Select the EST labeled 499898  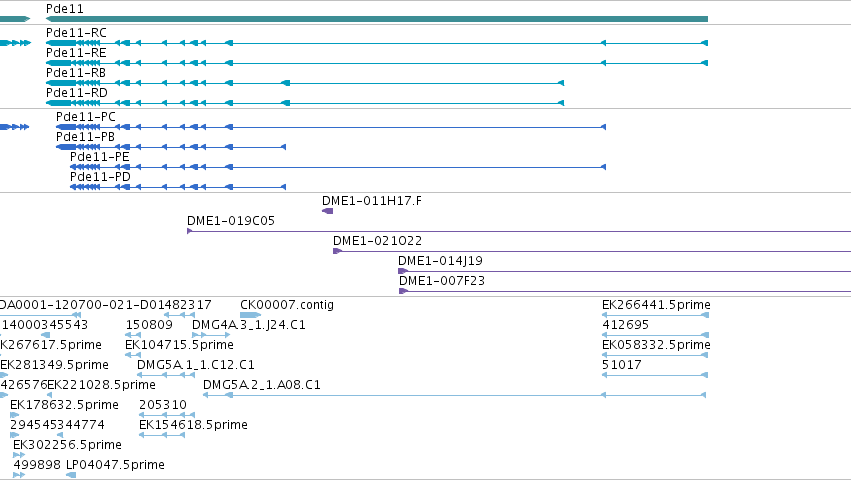[37, 465]
